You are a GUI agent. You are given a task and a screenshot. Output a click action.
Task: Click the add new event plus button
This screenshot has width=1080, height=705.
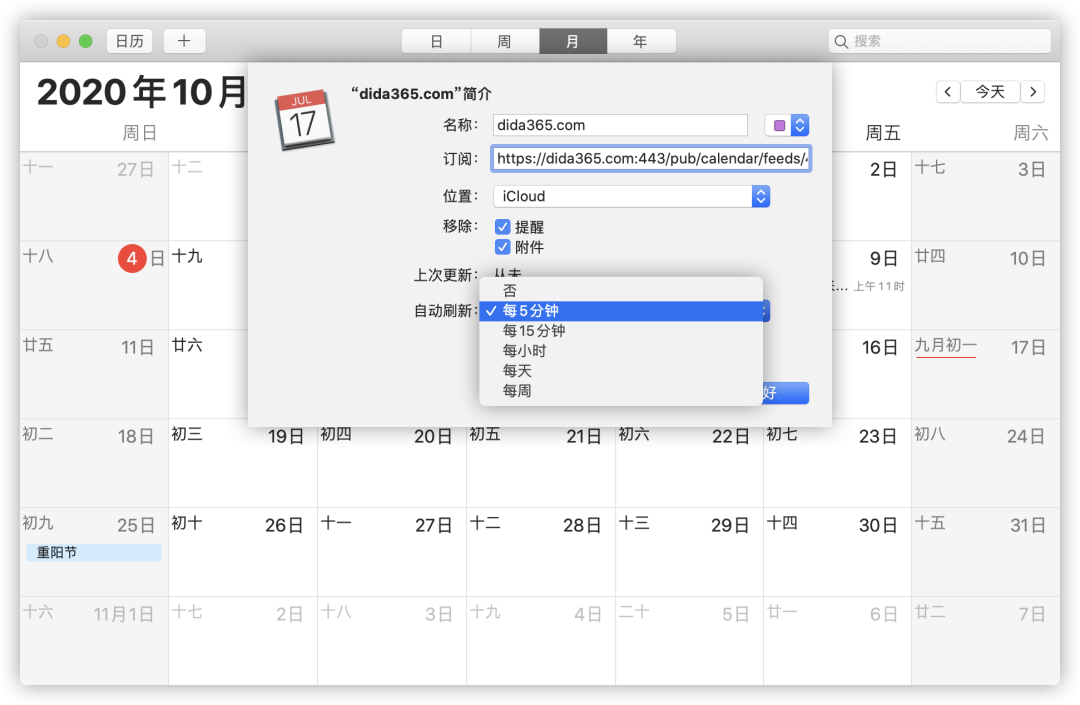[x=184, y=41]
